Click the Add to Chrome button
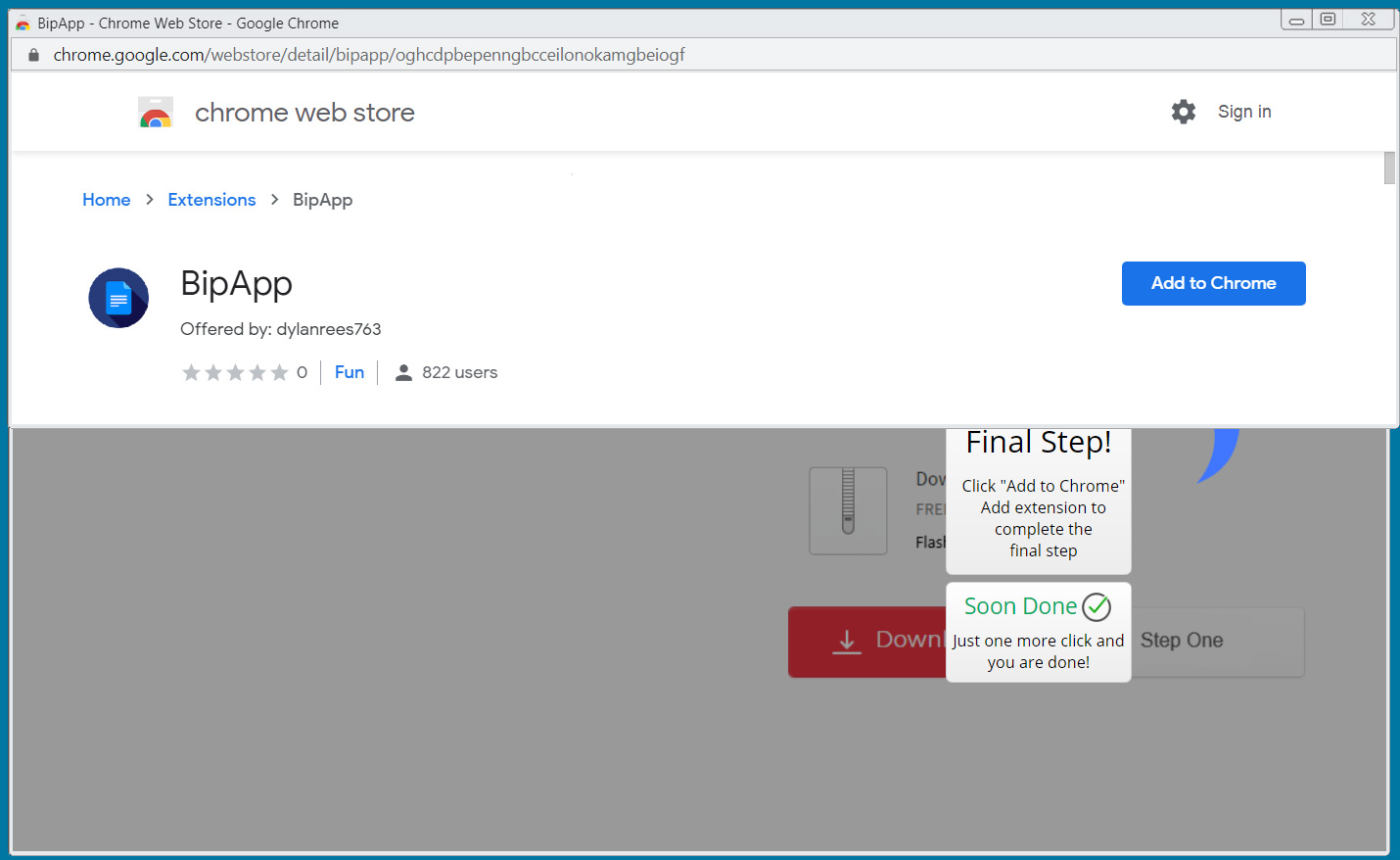This screenshot has width=1400, height=860. pos(1213,283)
